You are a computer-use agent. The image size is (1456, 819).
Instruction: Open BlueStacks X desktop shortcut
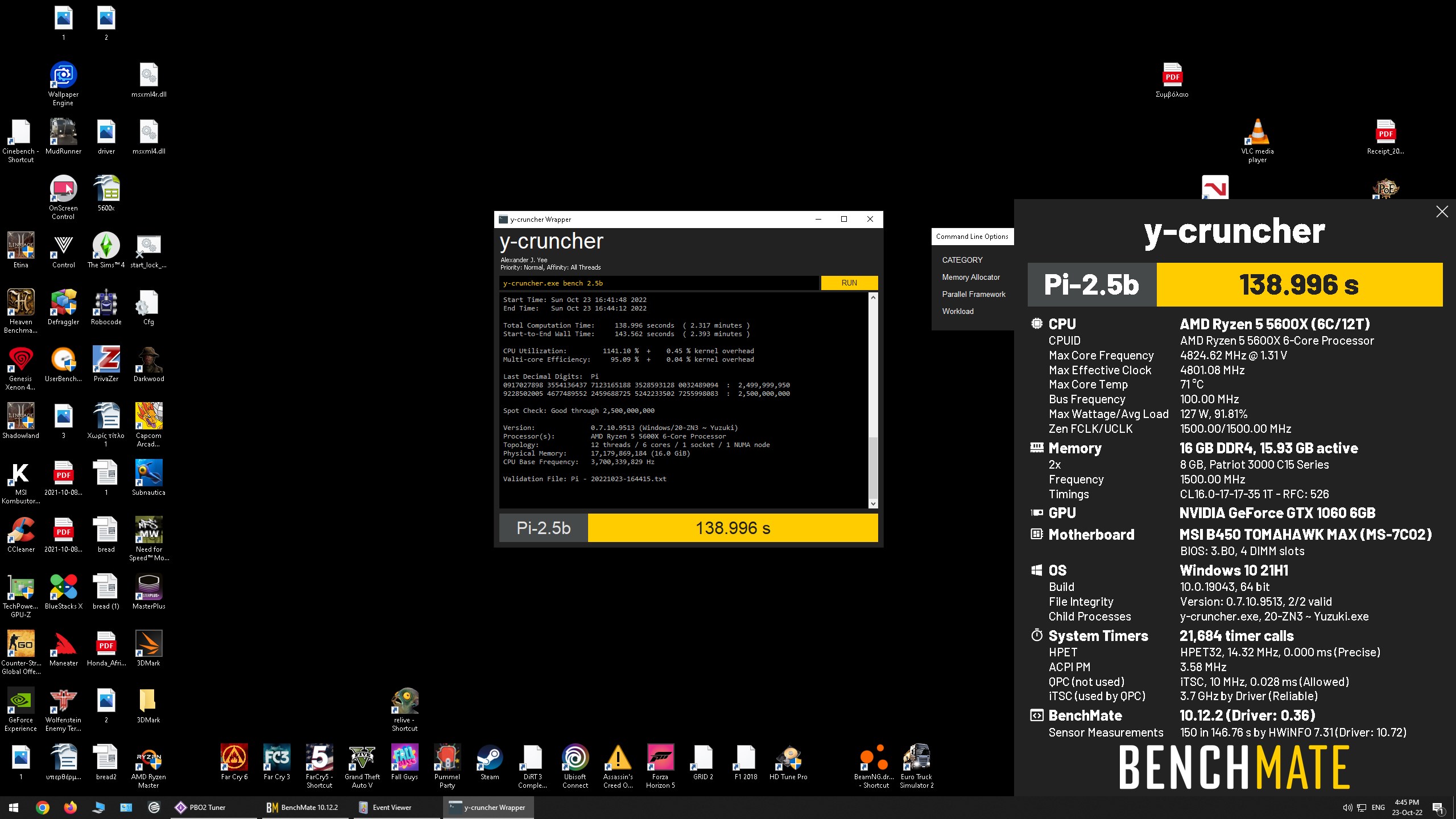[x=63, y=591]
